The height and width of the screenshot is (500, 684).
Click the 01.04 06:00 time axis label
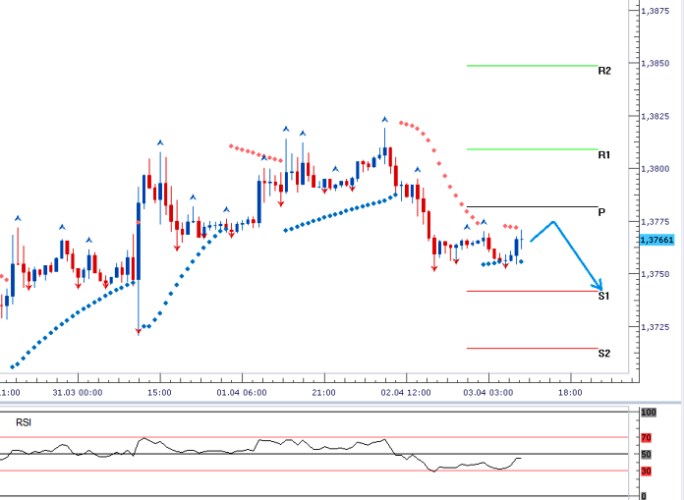(242, 393)
